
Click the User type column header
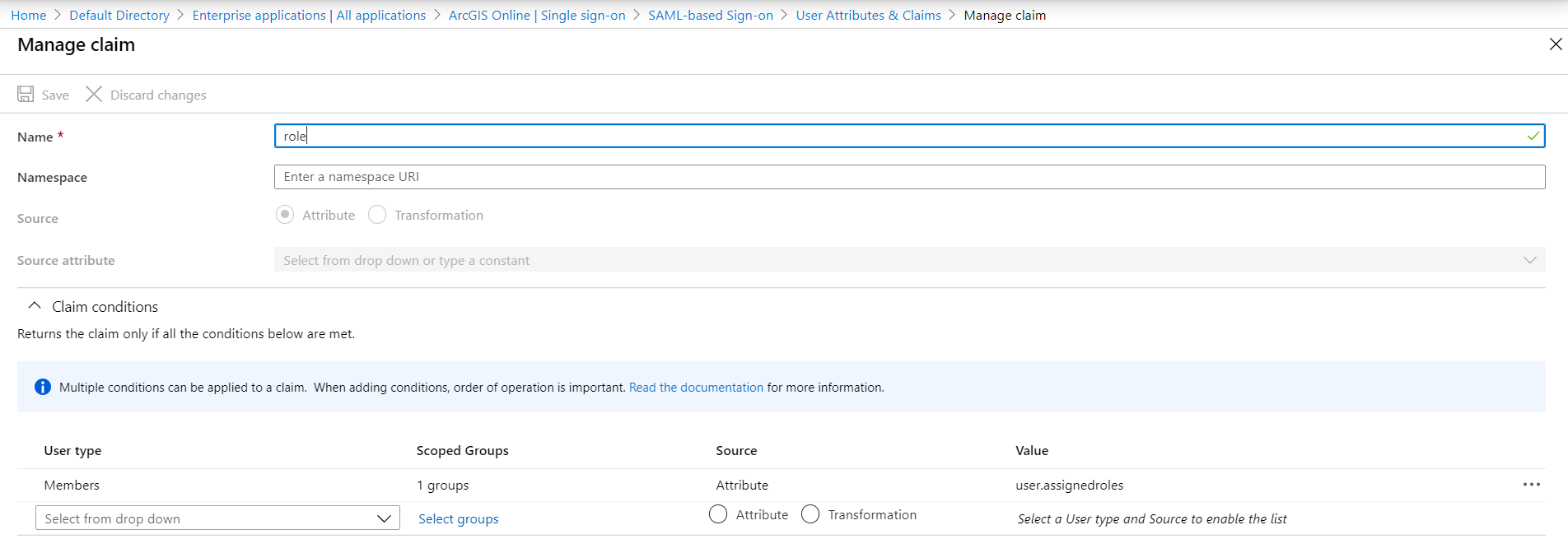[72, 451]
